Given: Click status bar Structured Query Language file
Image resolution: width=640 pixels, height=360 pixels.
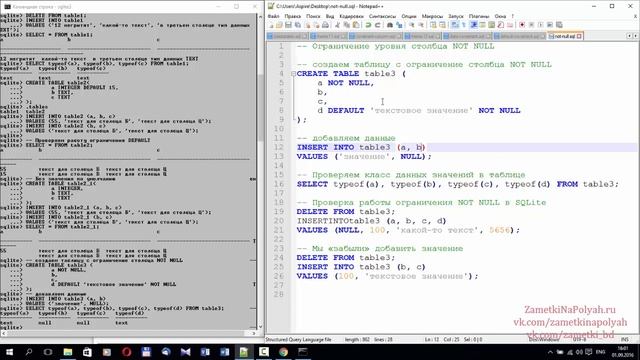Looking at the screenshot, I should tap(298, 340).
